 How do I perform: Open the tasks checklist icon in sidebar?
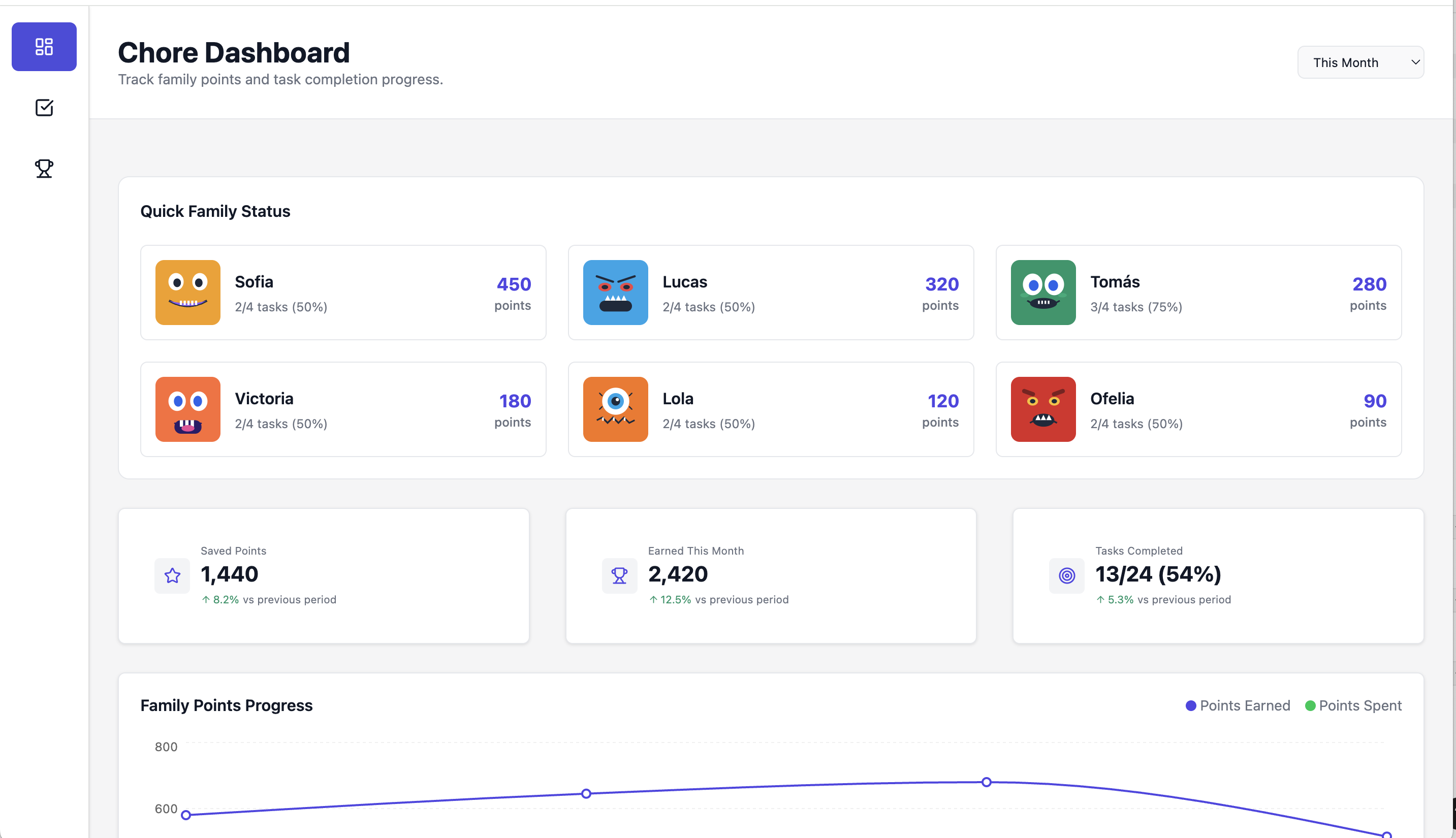click(44, 108)
